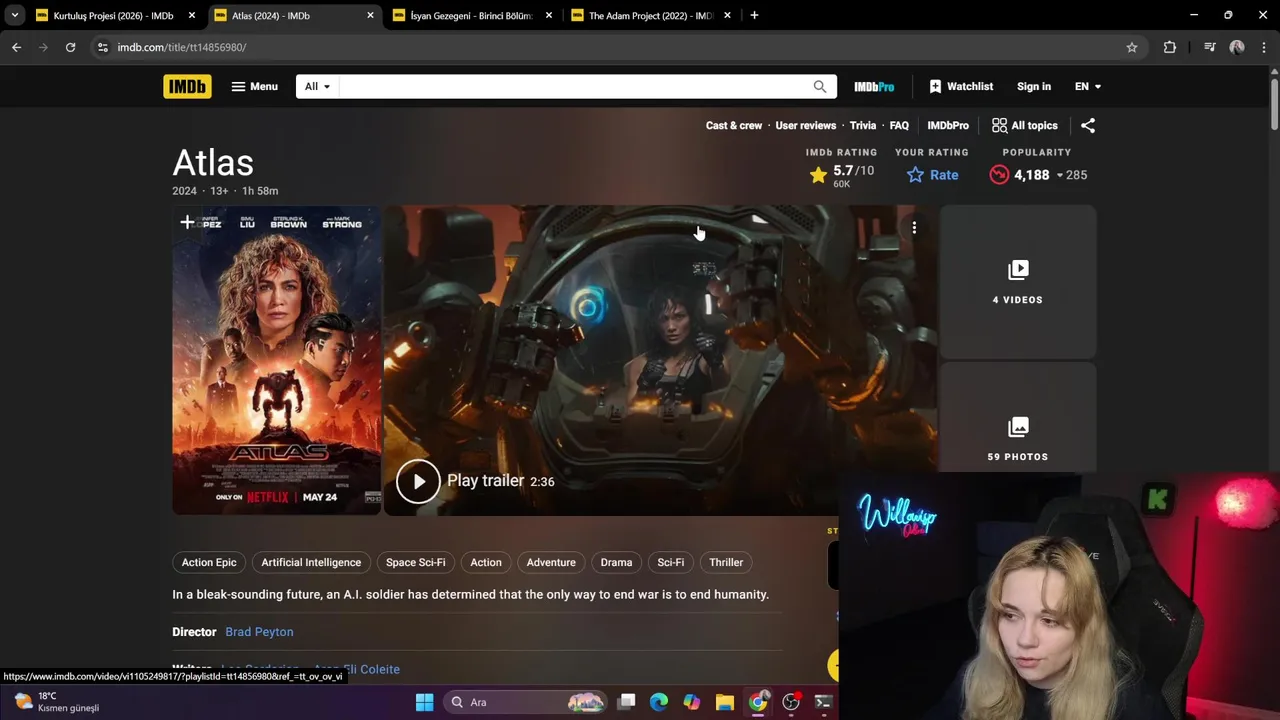This screenshot has height=720, width=1280.
Task: View site information icon
Action: (x=102, y=47)
